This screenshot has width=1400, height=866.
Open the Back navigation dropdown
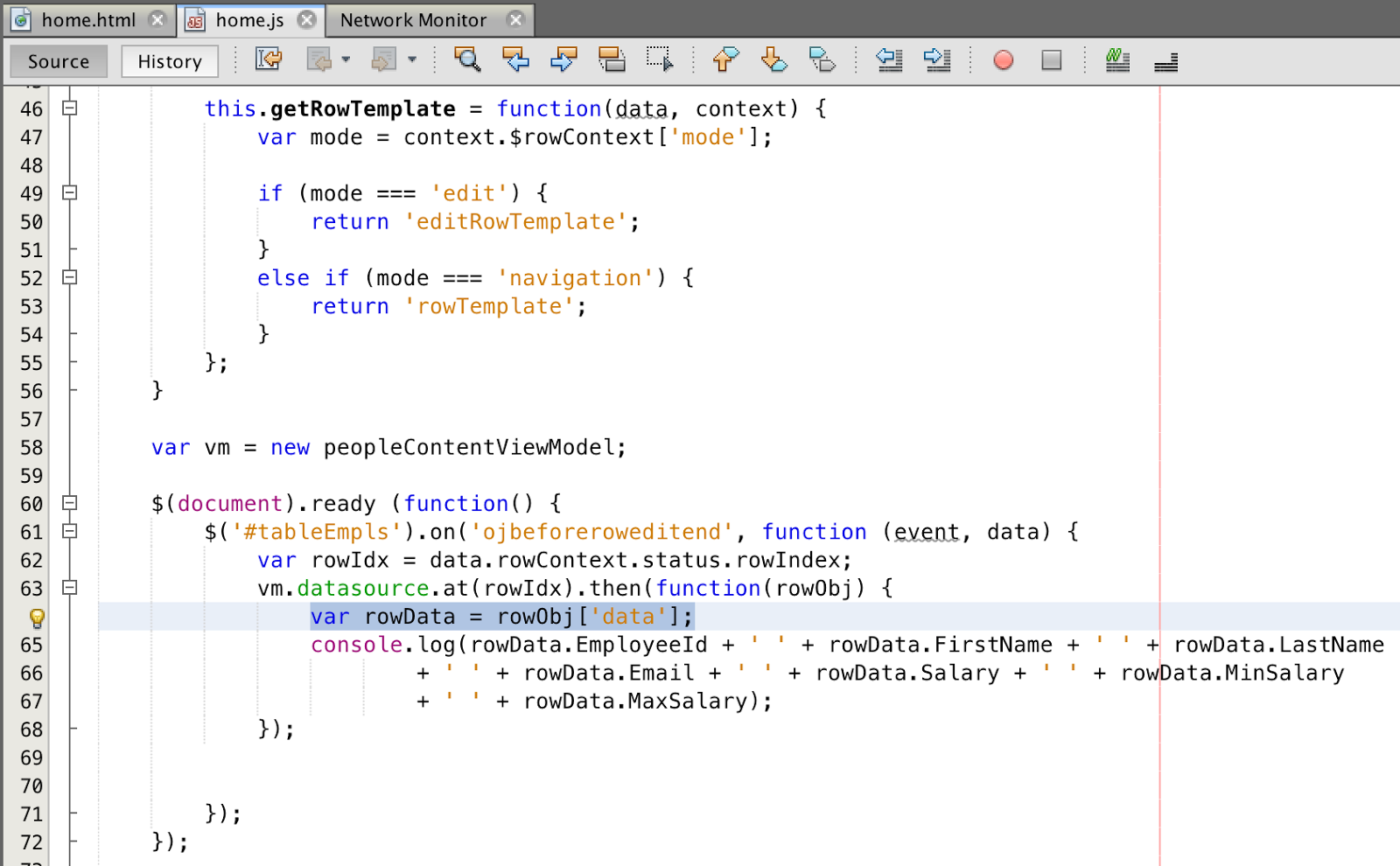point(346,61)
